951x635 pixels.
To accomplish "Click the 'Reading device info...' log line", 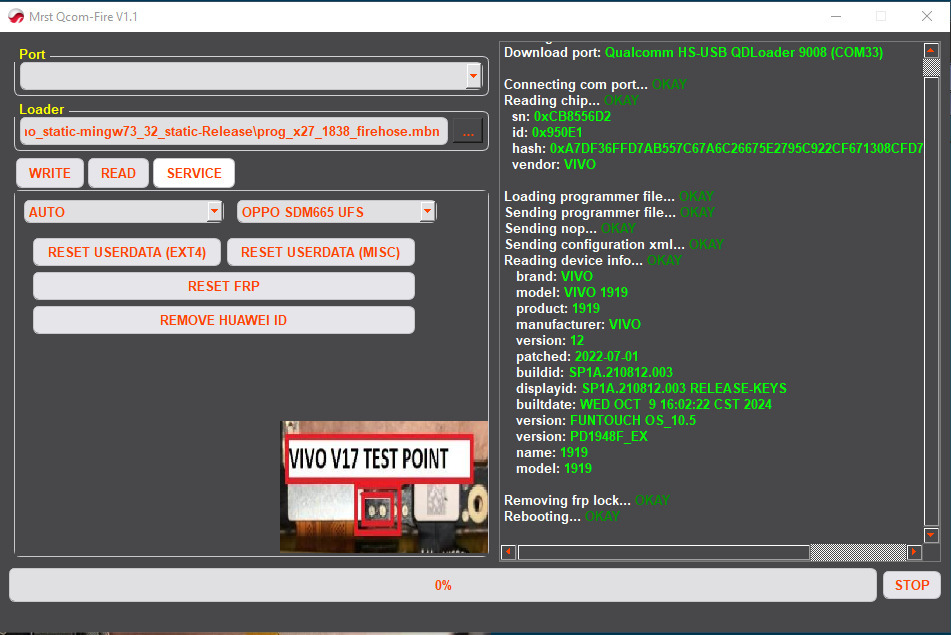I will pos(593,260).
